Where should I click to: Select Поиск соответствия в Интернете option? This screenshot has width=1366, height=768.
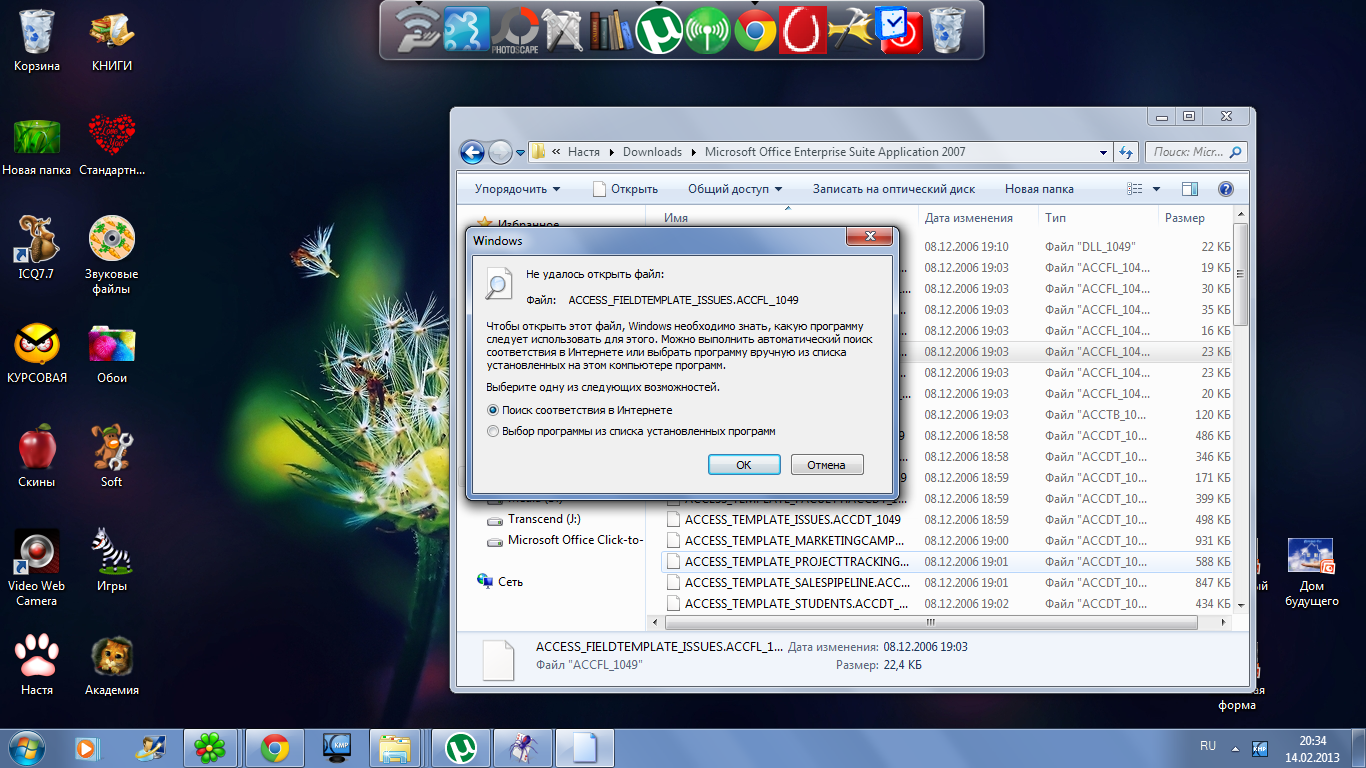[579, 410]
